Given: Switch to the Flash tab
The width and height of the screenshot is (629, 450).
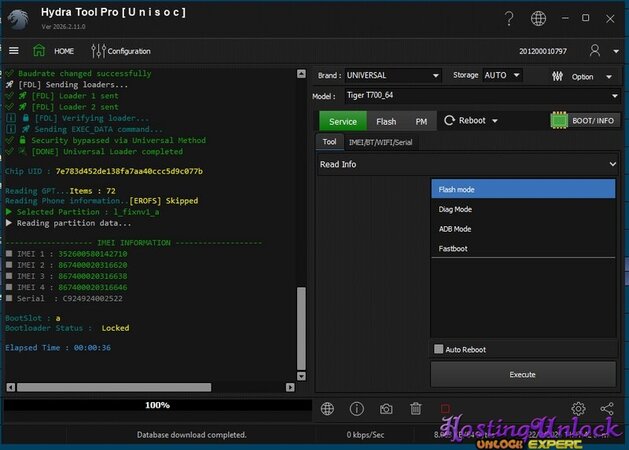Looking at the screenshot, I should [x=386, y=121].
